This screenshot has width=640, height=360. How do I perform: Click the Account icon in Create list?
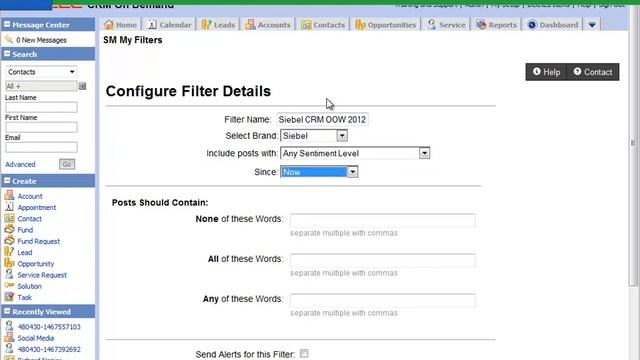tap(9, 196)
